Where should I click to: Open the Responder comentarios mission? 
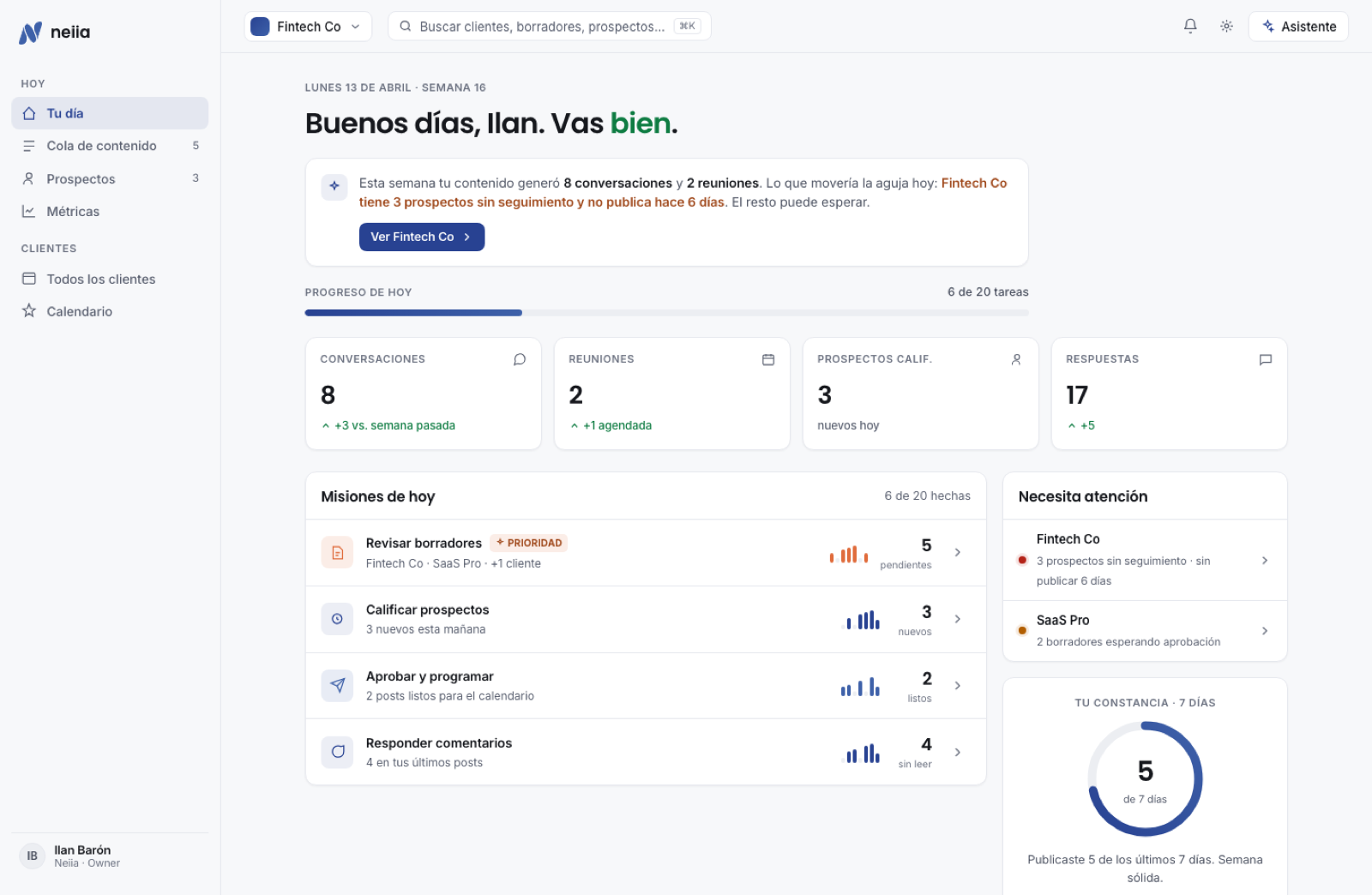click(x=646, y=752)
